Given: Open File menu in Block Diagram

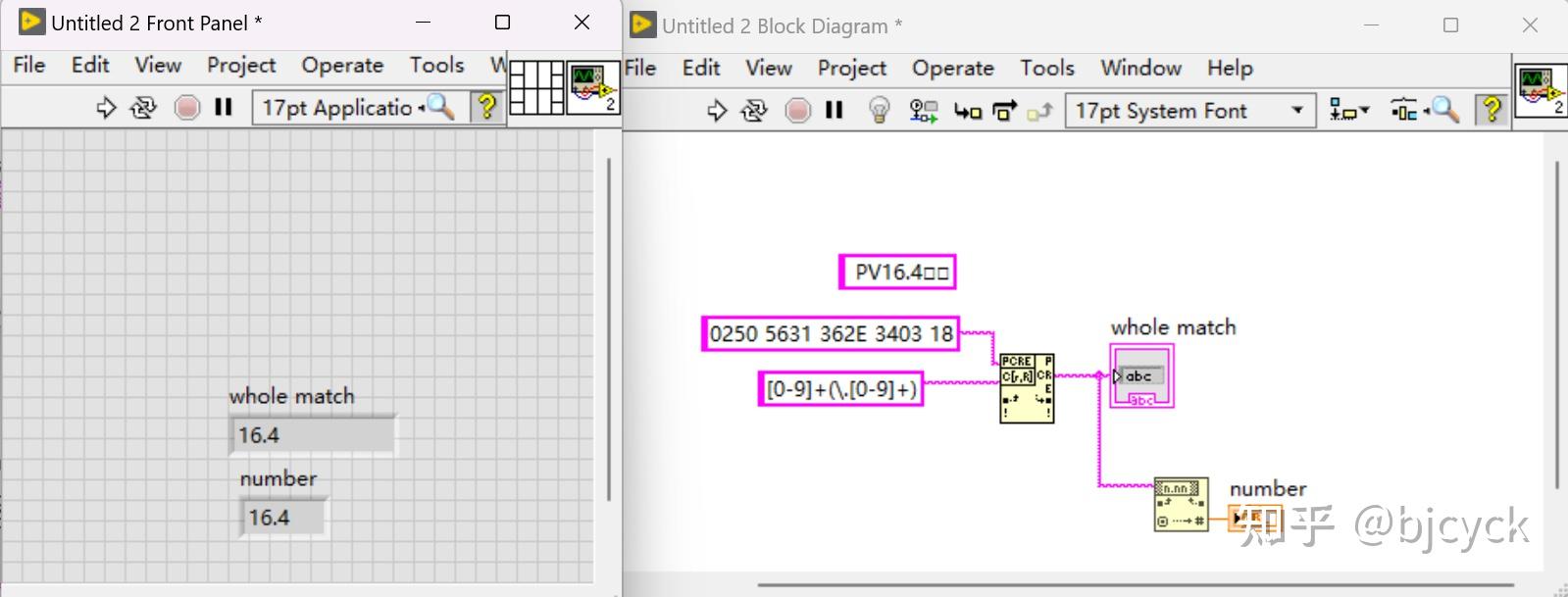Looking at the screenshot, I should (640, 68).
